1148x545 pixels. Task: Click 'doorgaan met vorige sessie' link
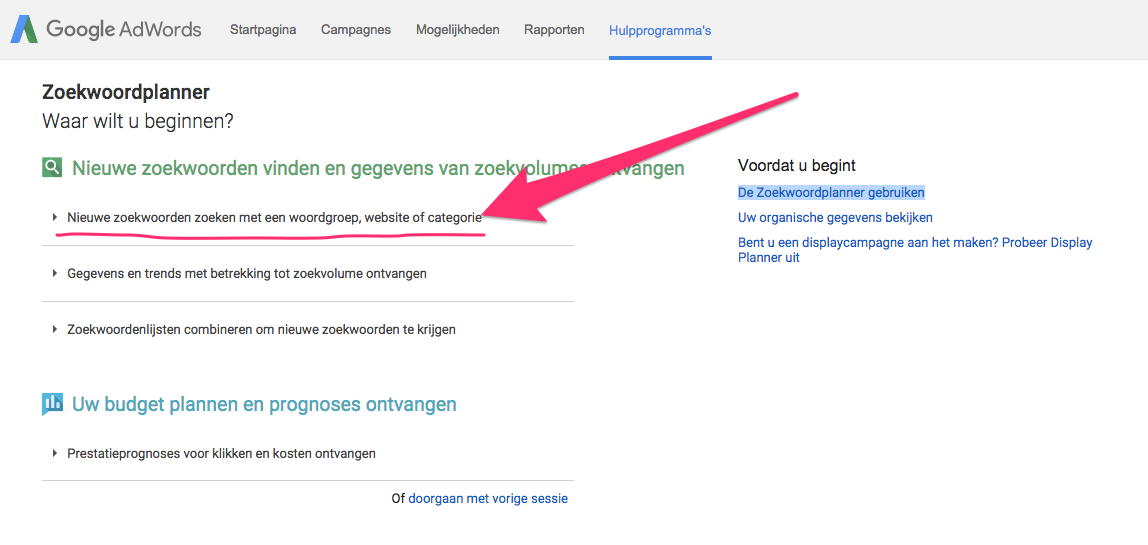click(488, 499)
